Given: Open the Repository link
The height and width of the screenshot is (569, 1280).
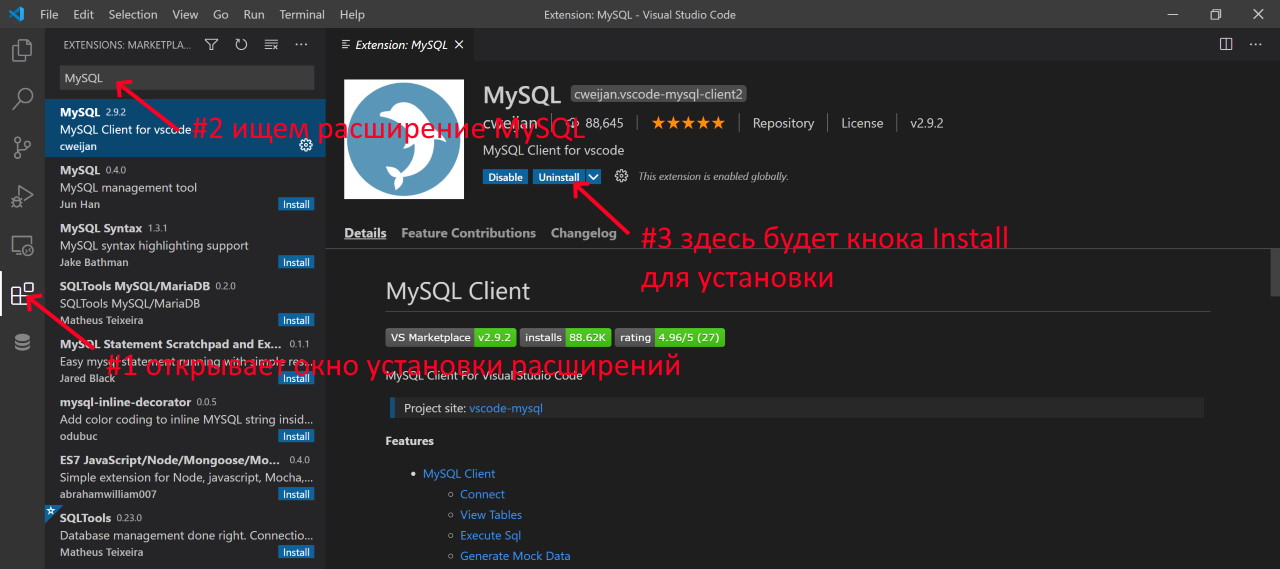Looking at the screenshot, I should click(783, 123).
